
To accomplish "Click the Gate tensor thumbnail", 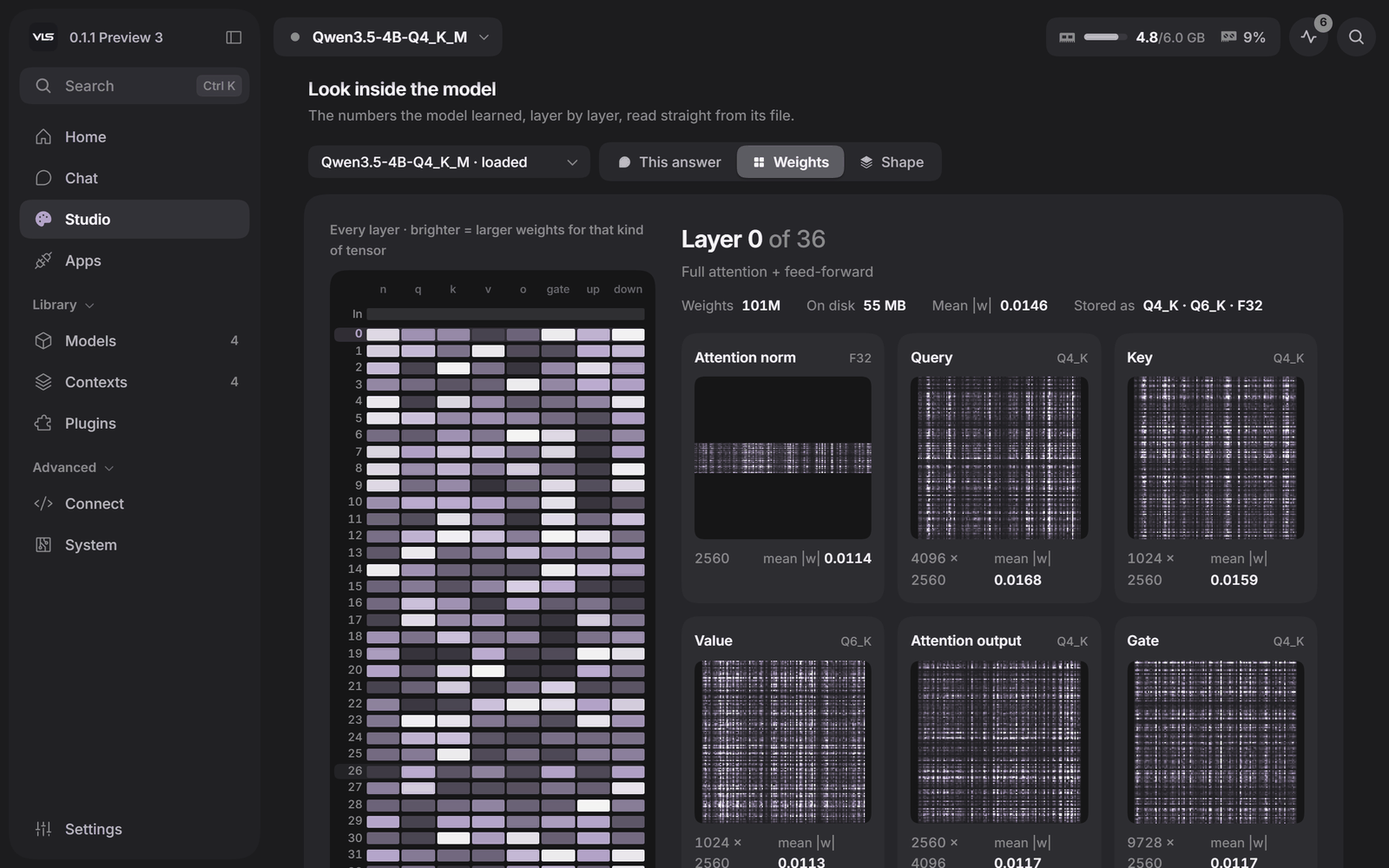I will [1215, 741].
